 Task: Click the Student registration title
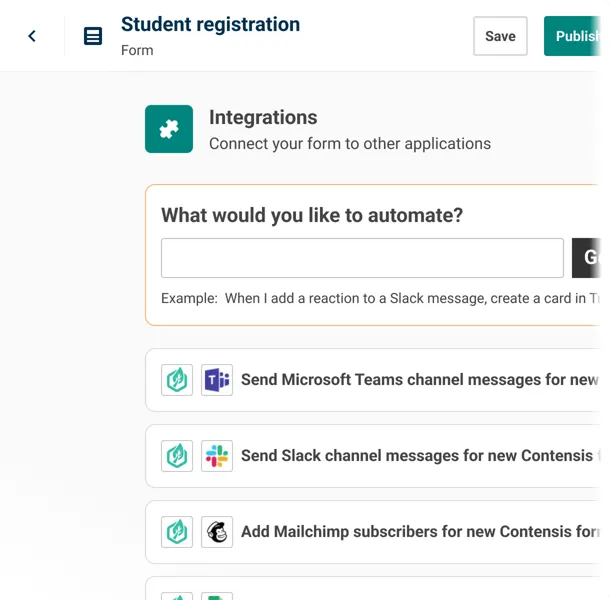[210, 24]
